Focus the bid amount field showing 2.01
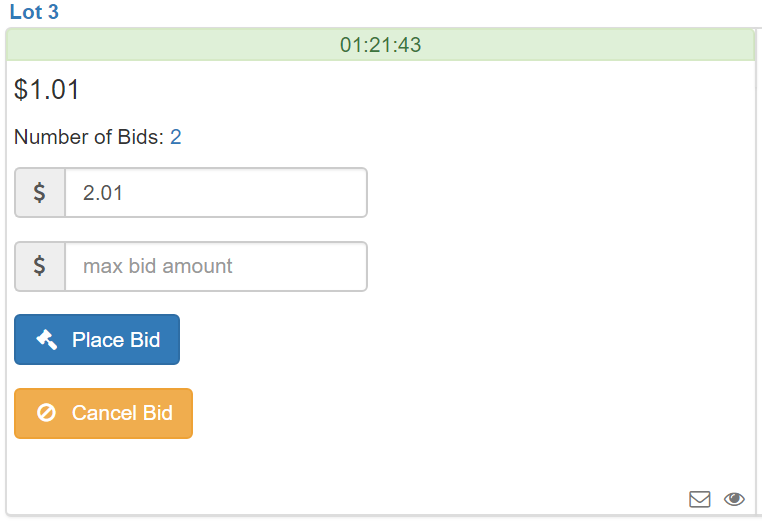This screenshot has width=762, height=522. [216, 192]
